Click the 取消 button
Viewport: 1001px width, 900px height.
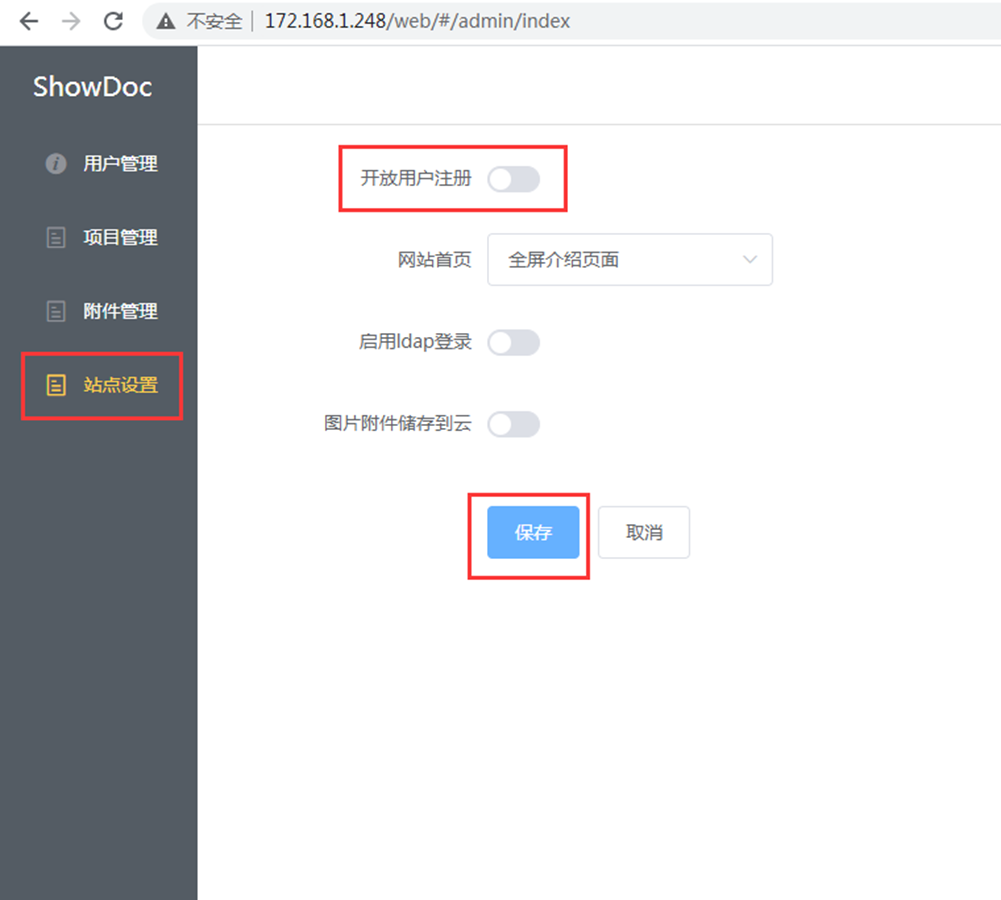(644, 532)
